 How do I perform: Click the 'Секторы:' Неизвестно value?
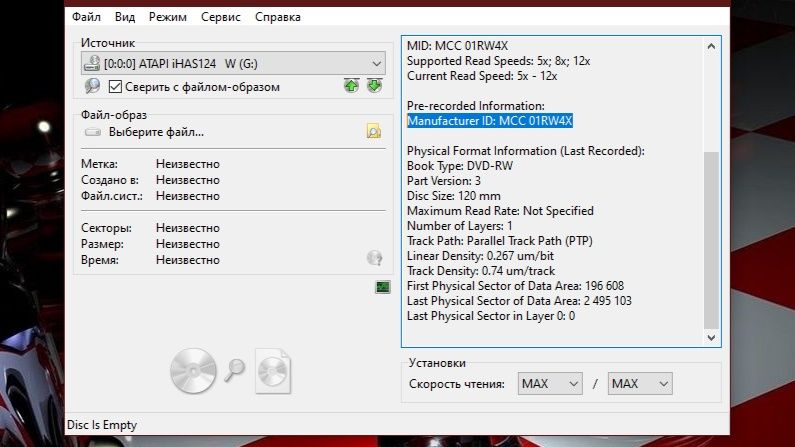click(x=188, y=228)
